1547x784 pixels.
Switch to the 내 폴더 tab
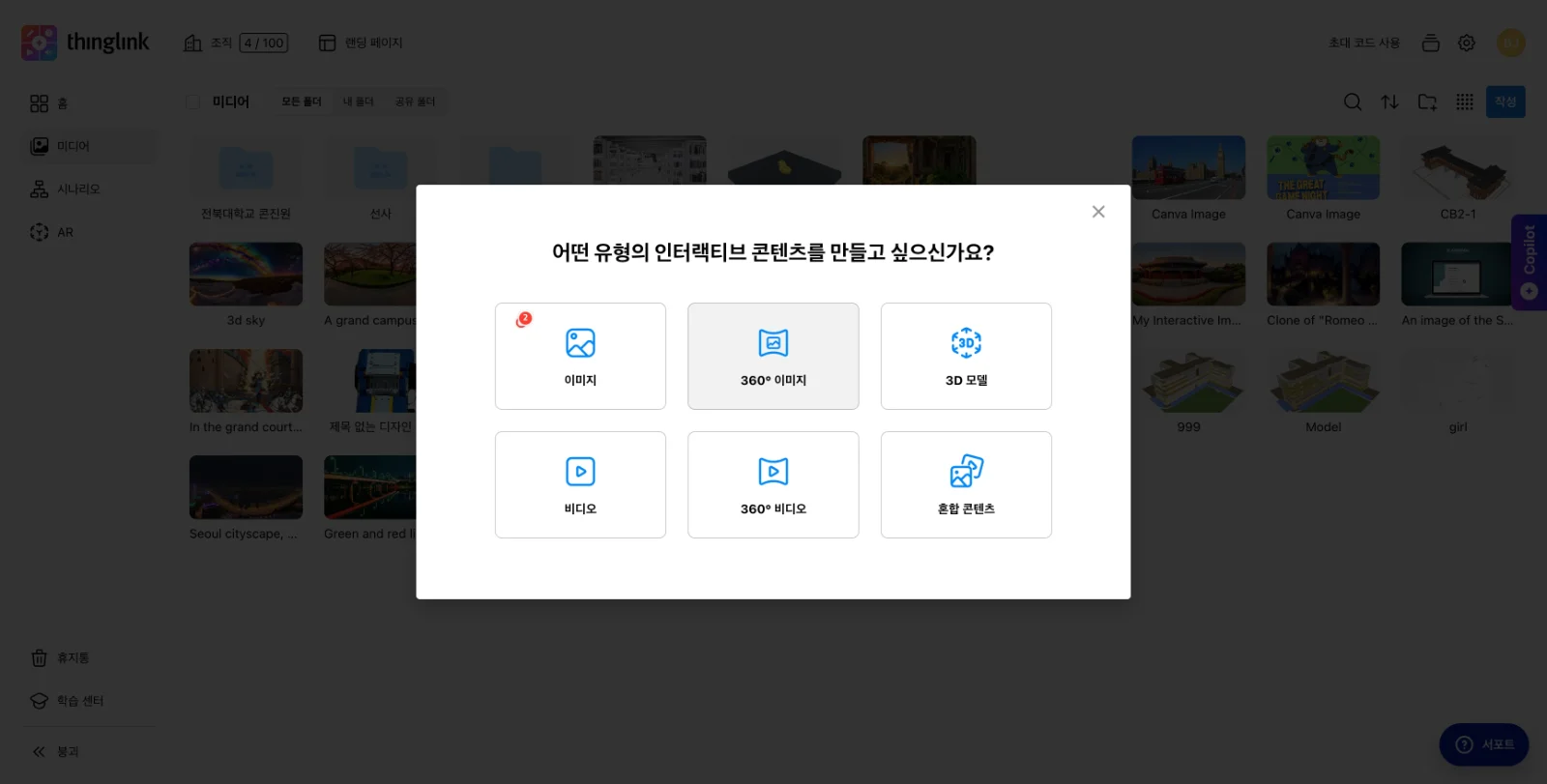click(358, 102)
